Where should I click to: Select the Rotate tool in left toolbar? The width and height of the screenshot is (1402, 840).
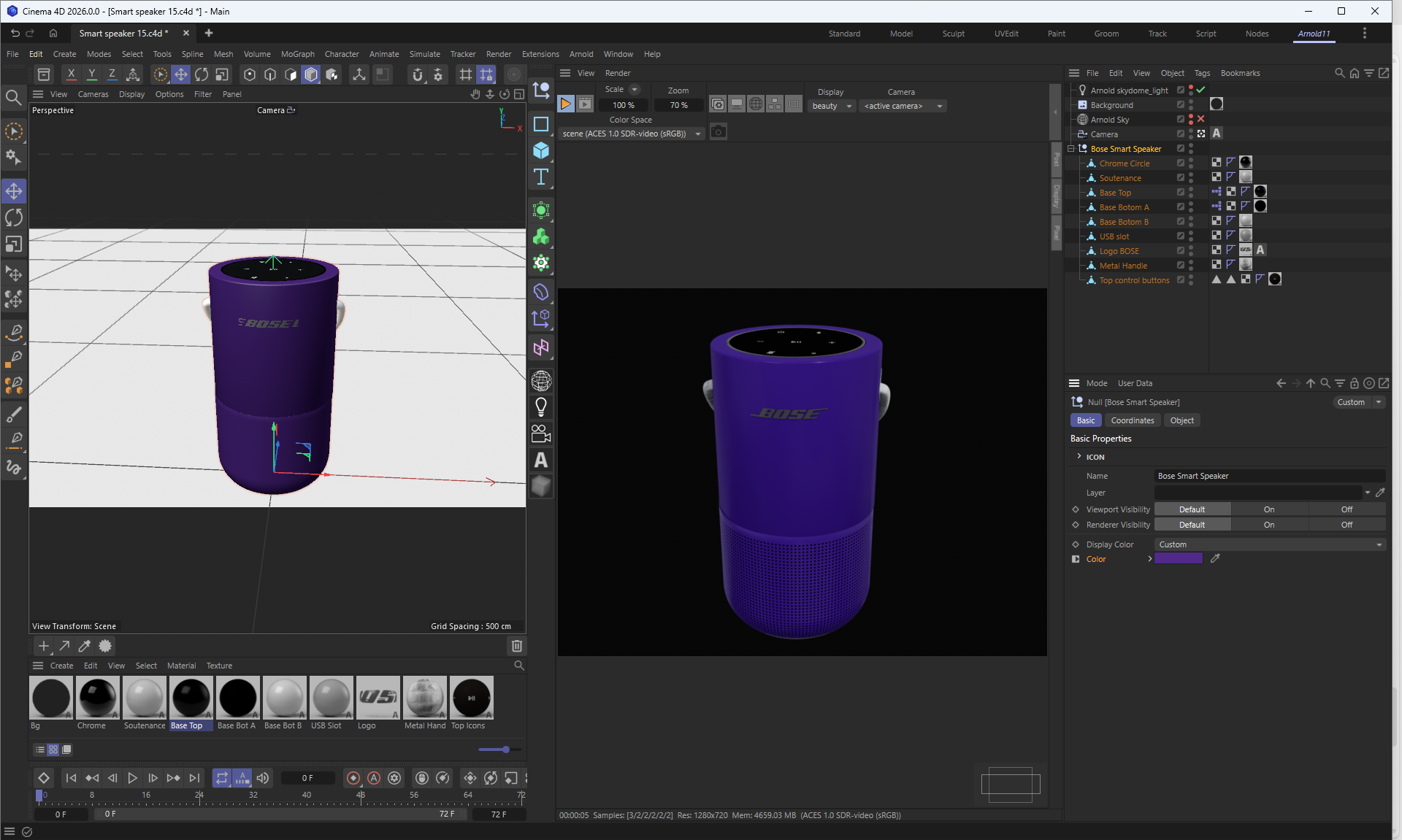point(14,217)
